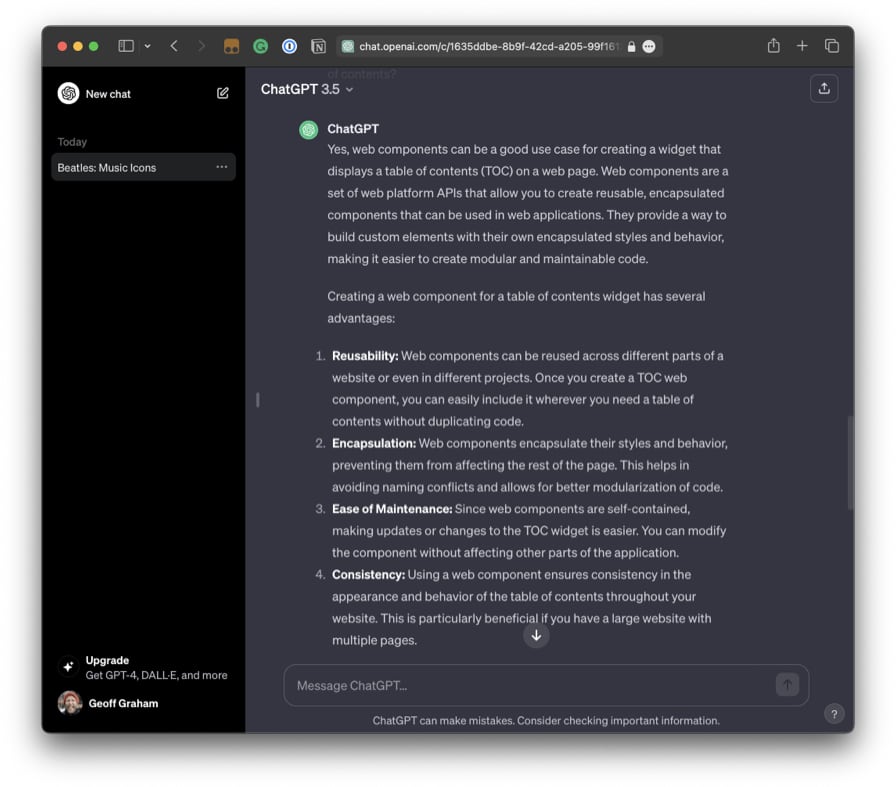This screenshot has height=787, width=896.
Task: Go back to the previous page
Action: [x=174, y=46]
